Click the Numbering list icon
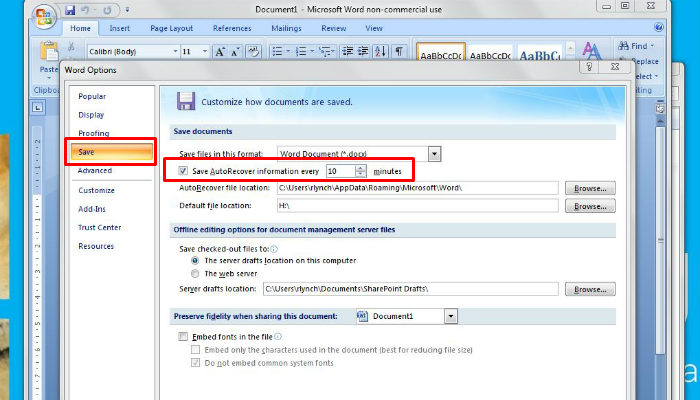Screen dimensions: 700x400 301,51
